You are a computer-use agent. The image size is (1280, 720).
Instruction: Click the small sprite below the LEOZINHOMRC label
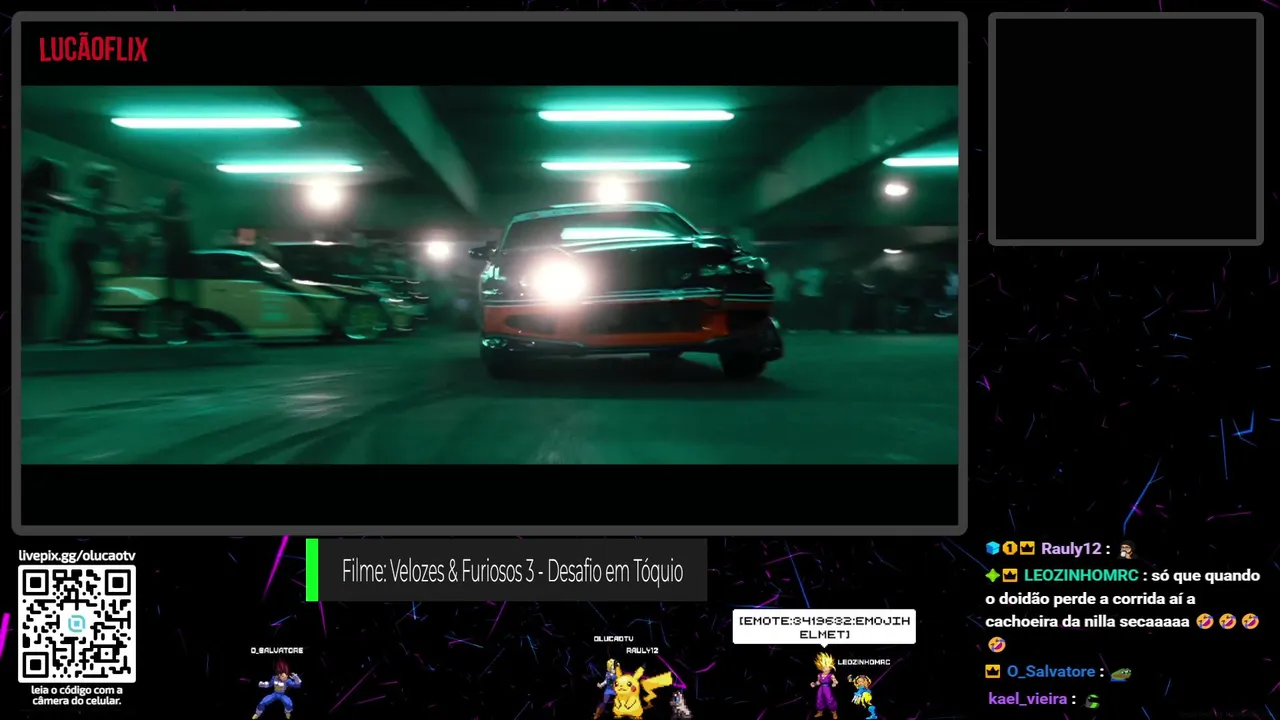point(862,696)
